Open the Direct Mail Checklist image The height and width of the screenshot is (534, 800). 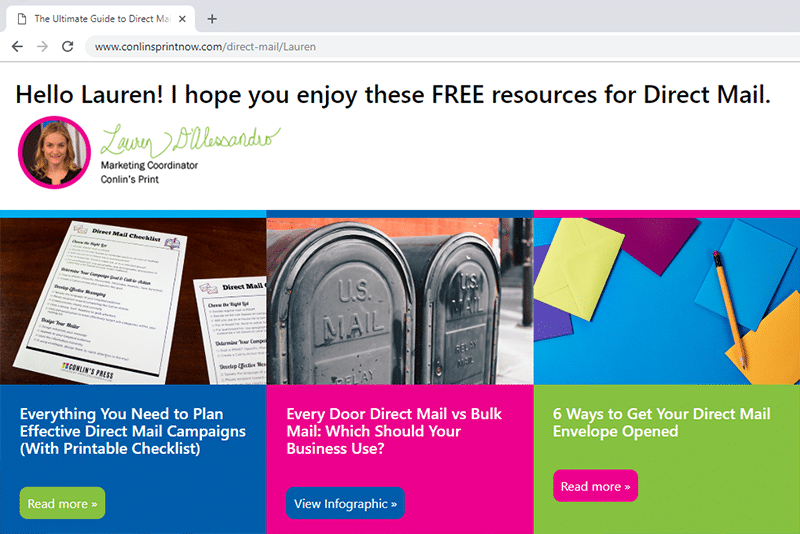133,301
